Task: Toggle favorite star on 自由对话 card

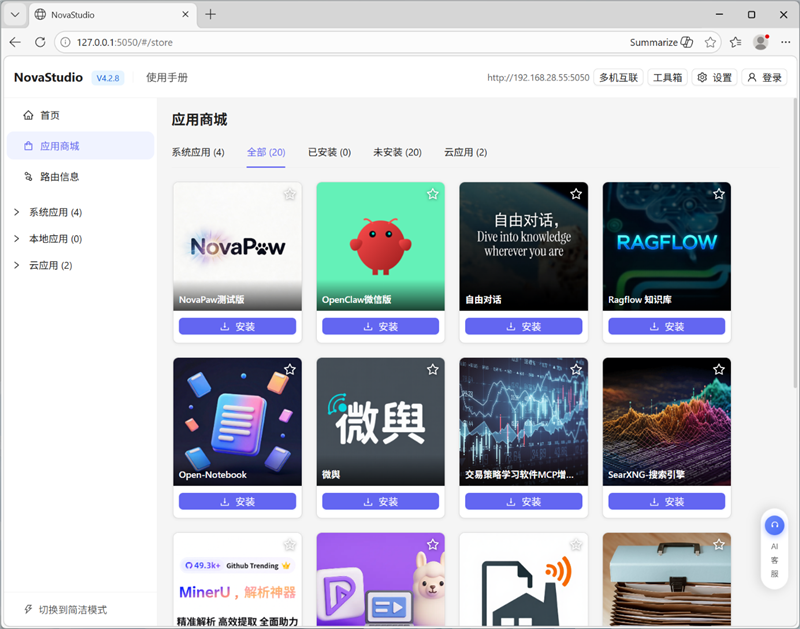Action: tap(576, 194)
